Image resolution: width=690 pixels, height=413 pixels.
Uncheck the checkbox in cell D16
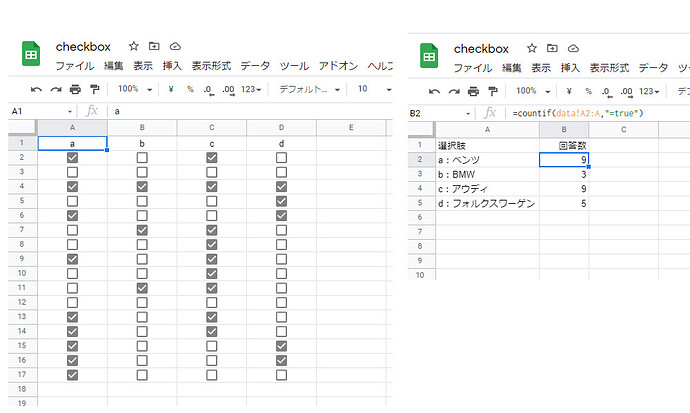click(281, 361)
